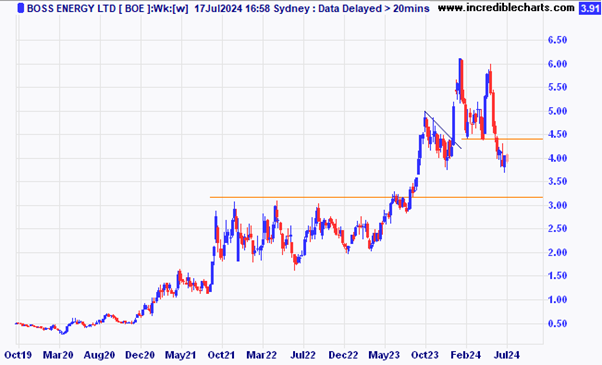Click the 1.50 price axis label
Screen dimensions: 602x365
pyautogui.click(x=557, y=276)
